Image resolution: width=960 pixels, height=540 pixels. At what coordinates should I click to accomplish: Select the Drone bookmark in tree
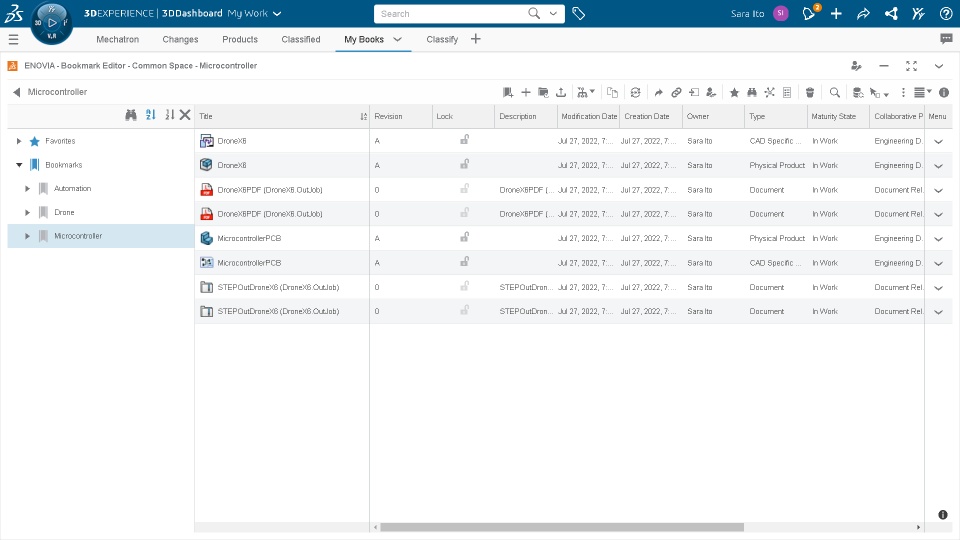pos(64,212)
